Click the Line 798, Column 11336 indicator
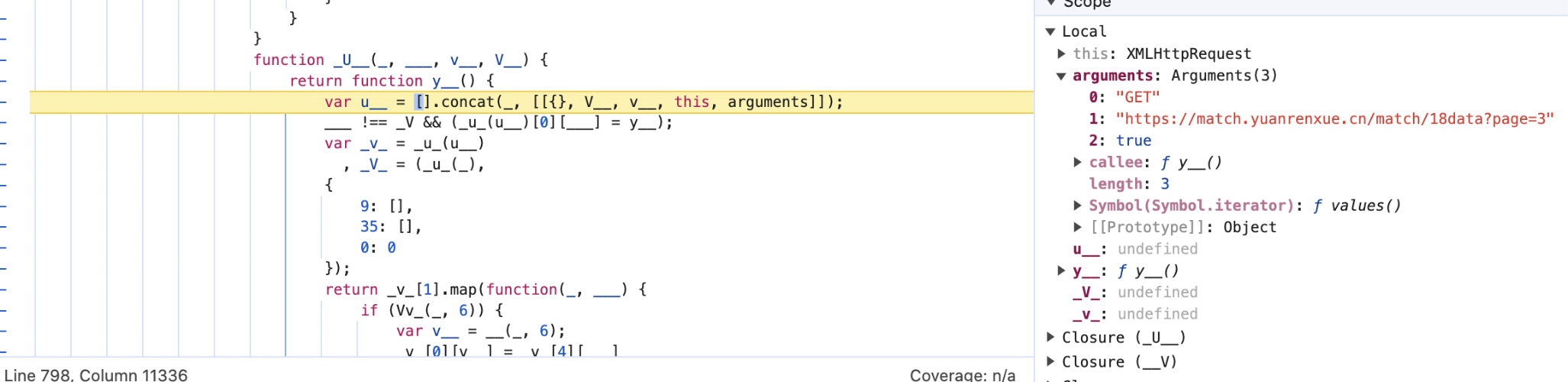 click(96, 374)
